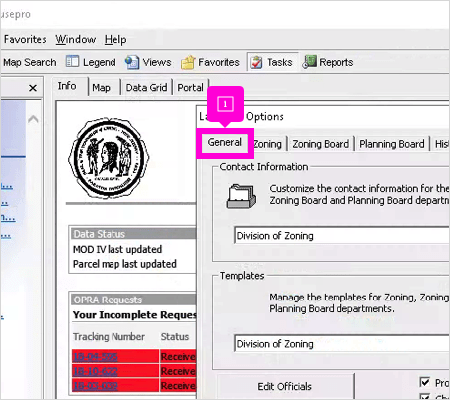
Task: Click the contact information folder icon
Action: point(241,196)
